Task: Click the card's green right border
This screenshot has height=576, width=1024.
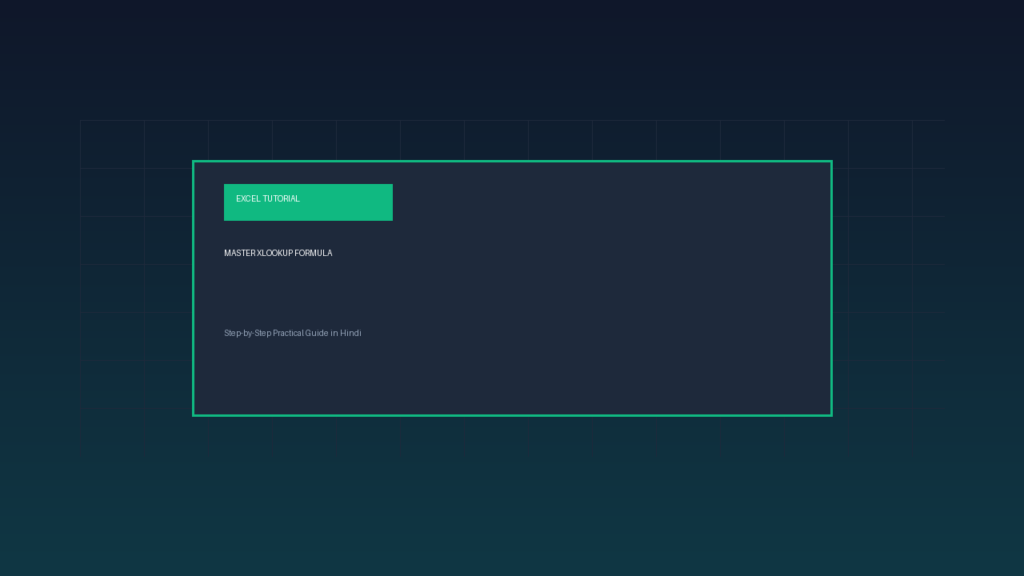Action: click(831, 288)
